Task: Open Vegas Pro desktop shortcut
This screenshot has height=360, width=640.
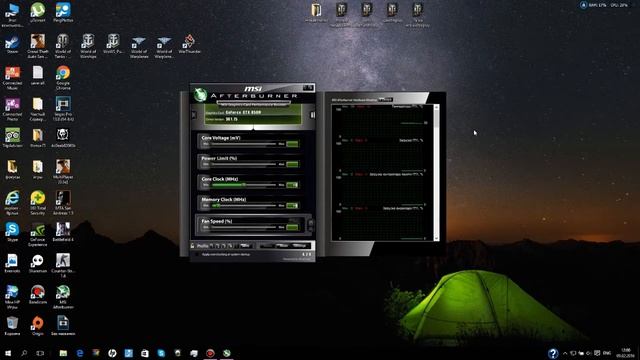Action: 63,109
